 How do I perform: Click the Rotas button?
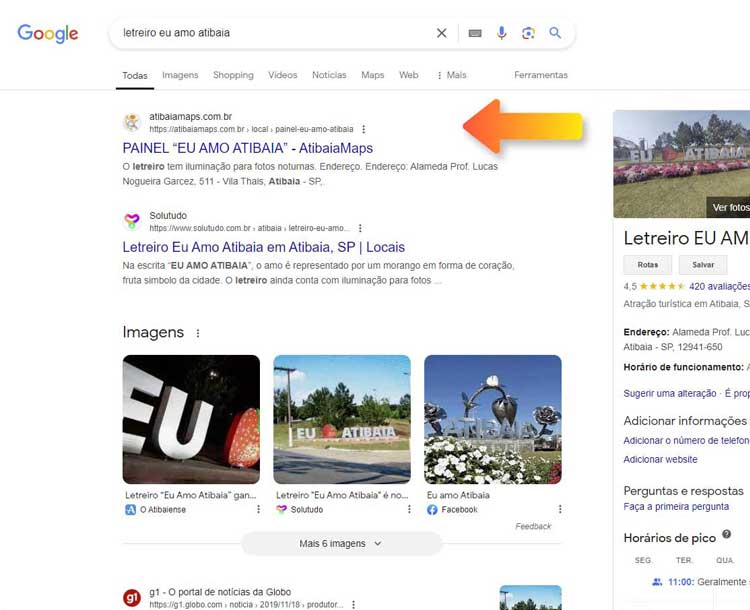click(647, 265)
